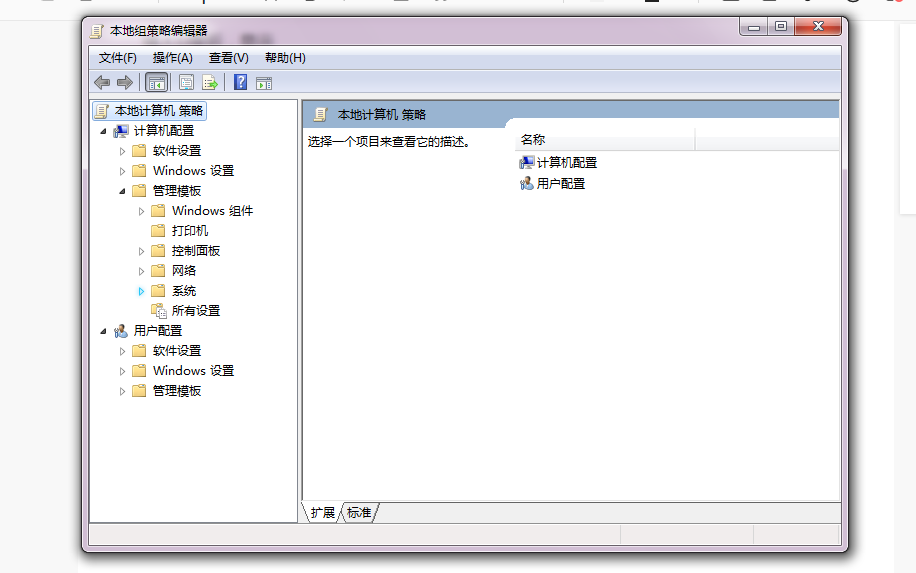The width and height of the screenshot is (916, 573).
Task: Click folder icon of 打印机
Action: click(158, 231)
